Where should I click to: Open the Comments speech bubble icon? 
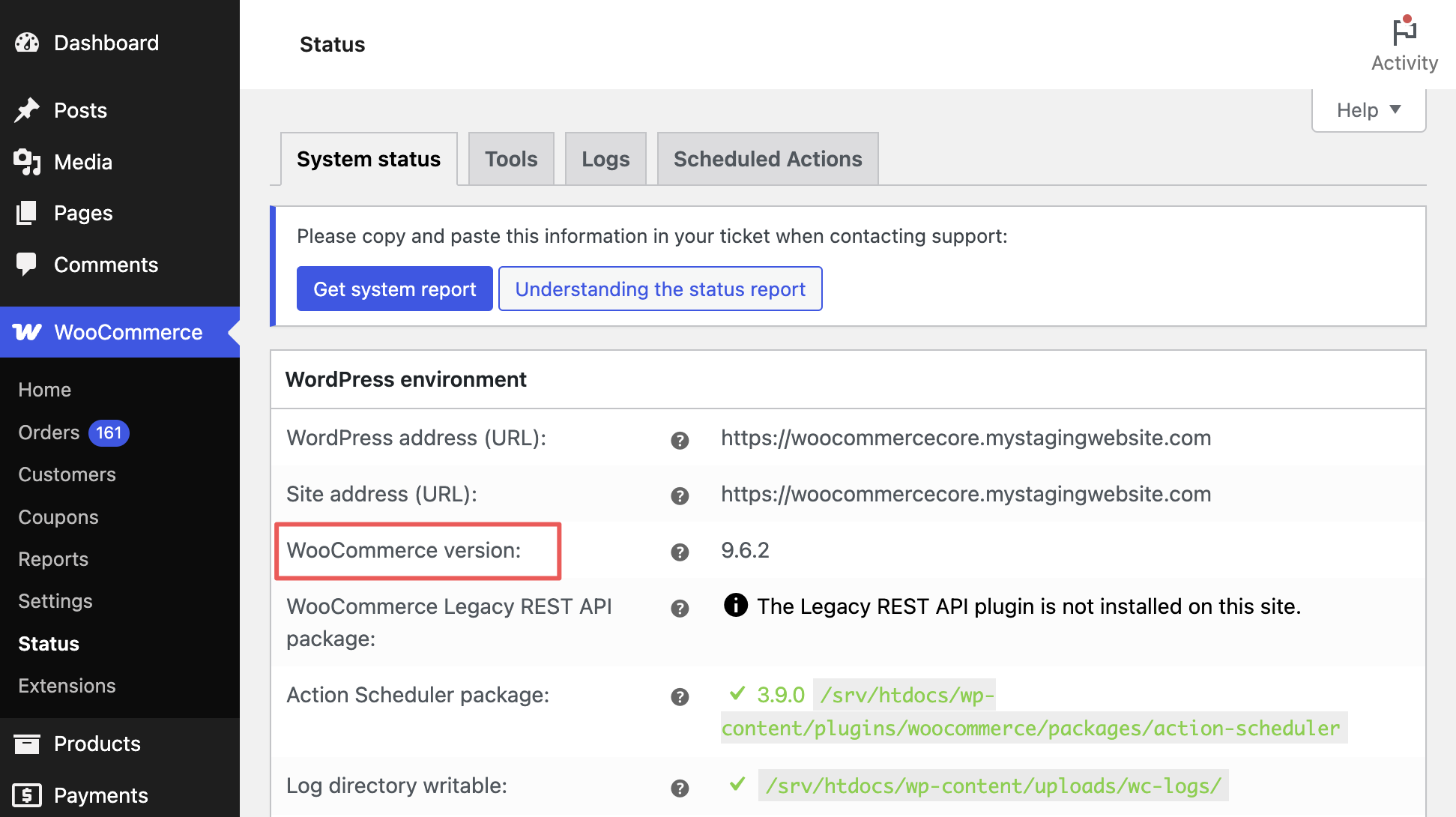pos(26,264)
